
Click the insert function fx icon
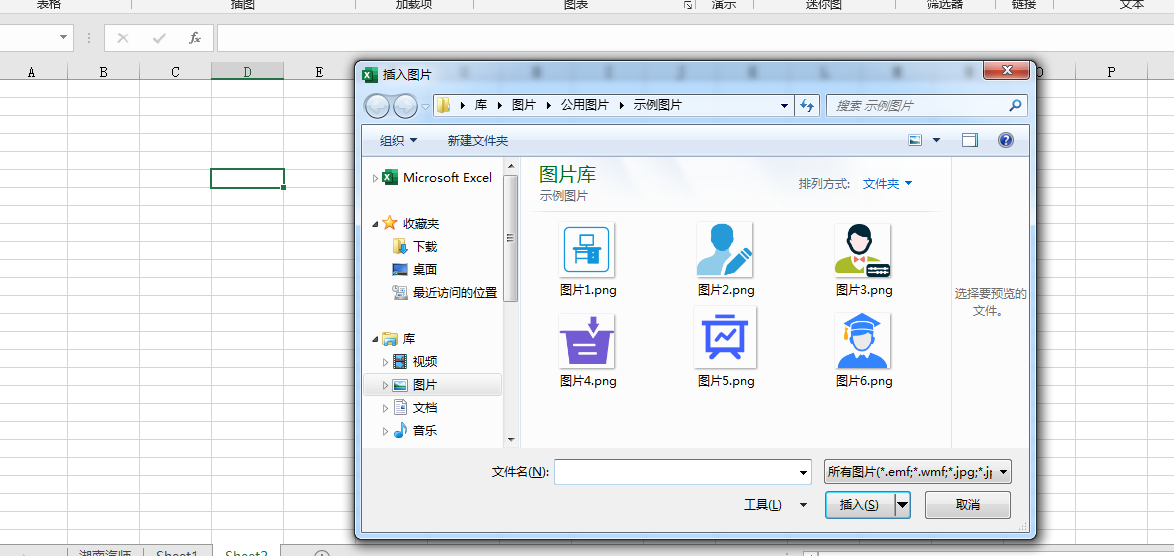(195, 38)
